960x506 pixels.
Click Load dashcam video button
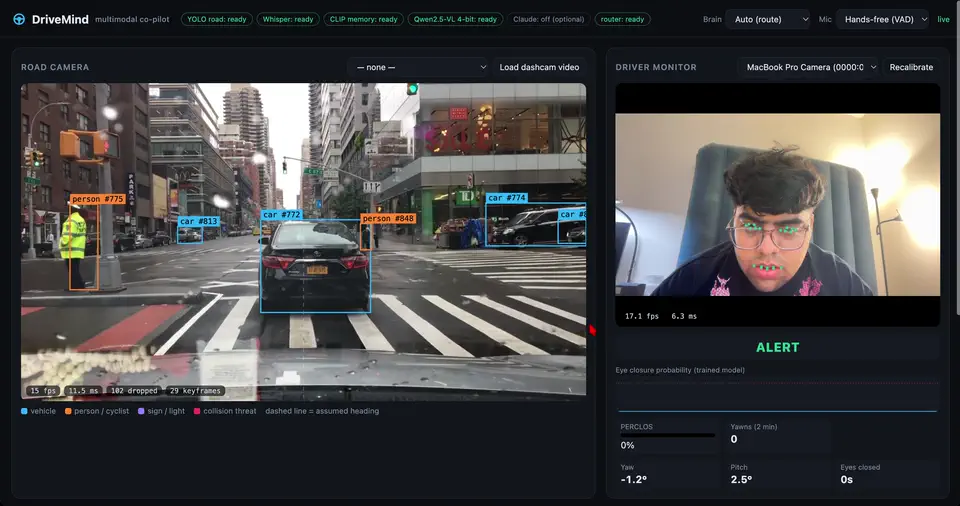539,67
